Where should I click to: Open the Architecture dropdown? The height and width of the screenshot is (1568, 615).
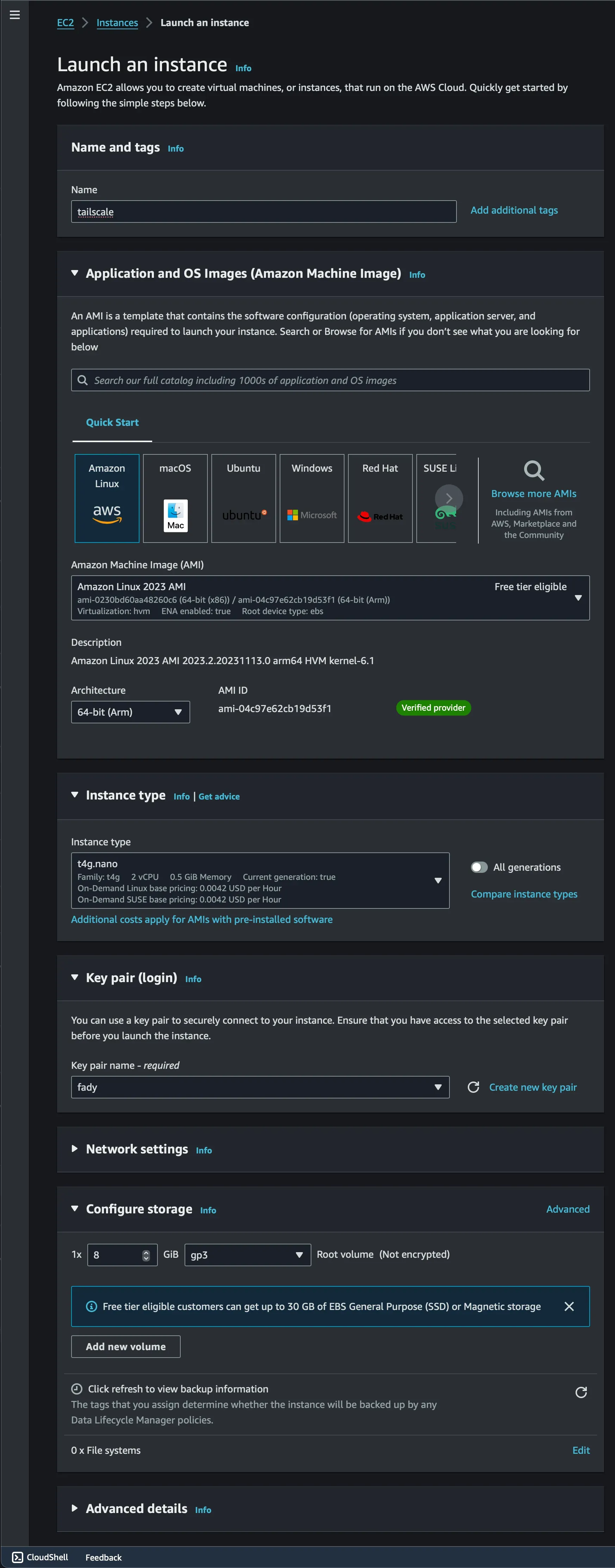tap(130, 712)
